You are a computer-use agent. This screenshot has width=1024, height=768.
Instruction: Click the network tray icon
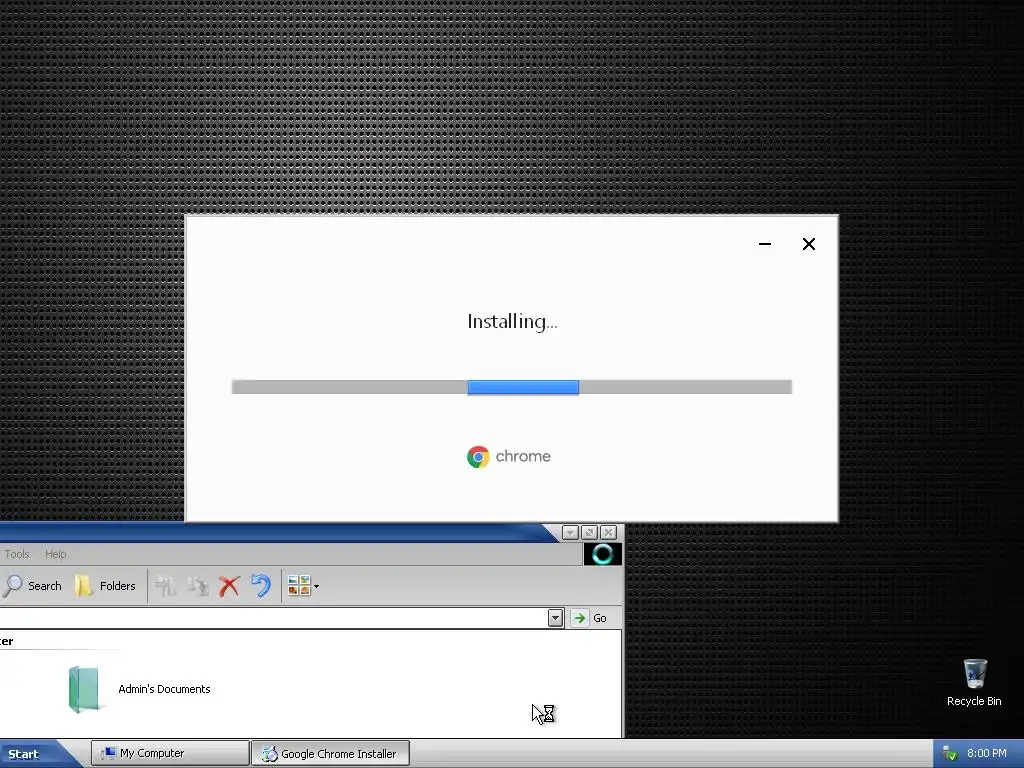pyautogui.click(x=950, y=754)
